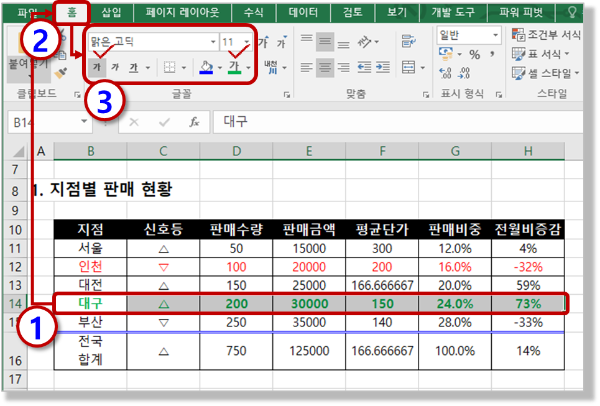Image resolution: width=600 pixels, height=406 pixels.
Task: Click the decrease decimal icon
Action: (464, 73)
